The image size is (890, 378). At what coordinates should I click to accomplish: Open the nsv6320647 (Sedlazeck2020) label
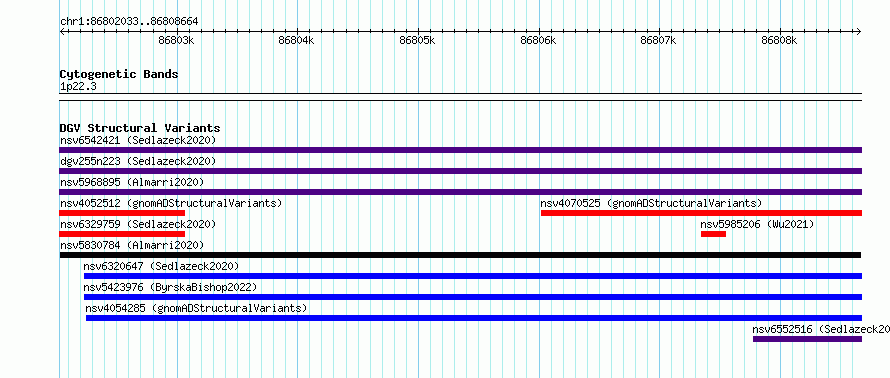161,266
